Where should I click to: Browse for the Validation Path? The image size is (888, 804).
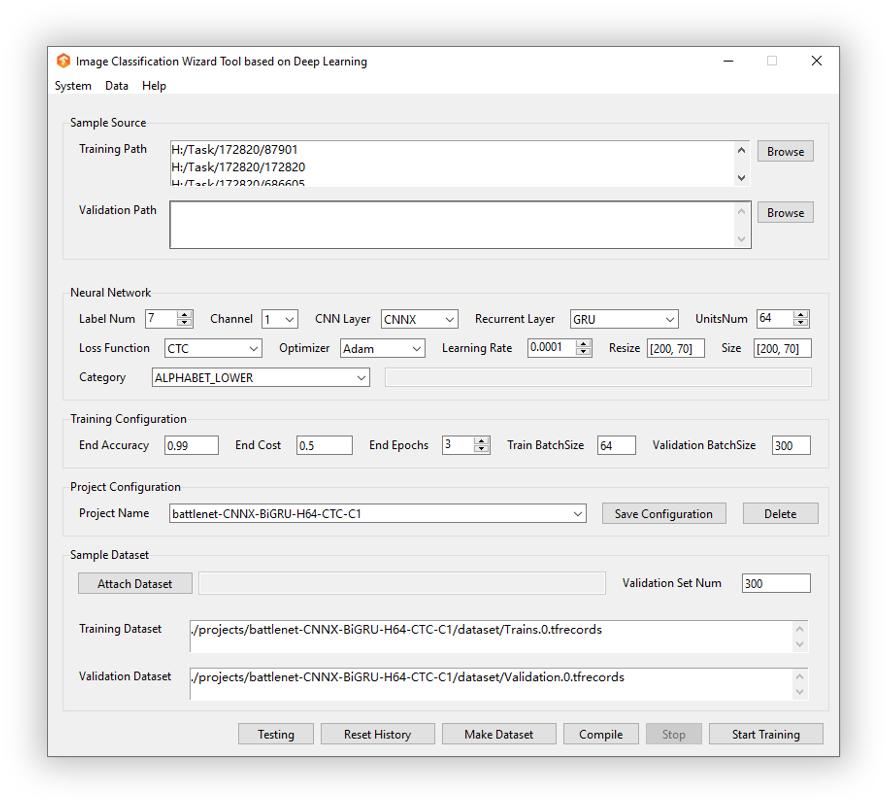tap(785, 213)
